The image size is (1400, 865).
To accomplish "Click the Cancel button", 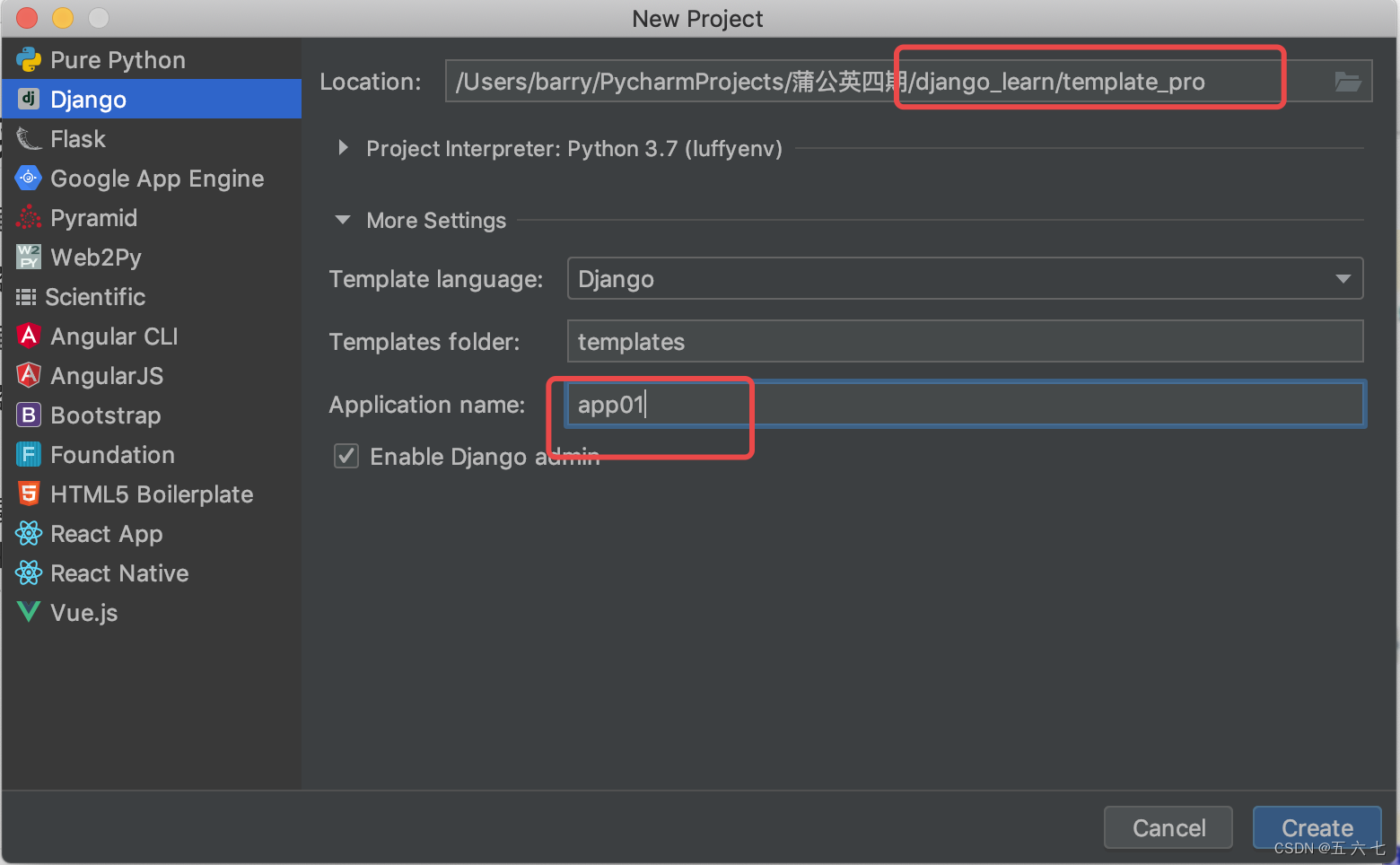I will (x=1168, y=827).
